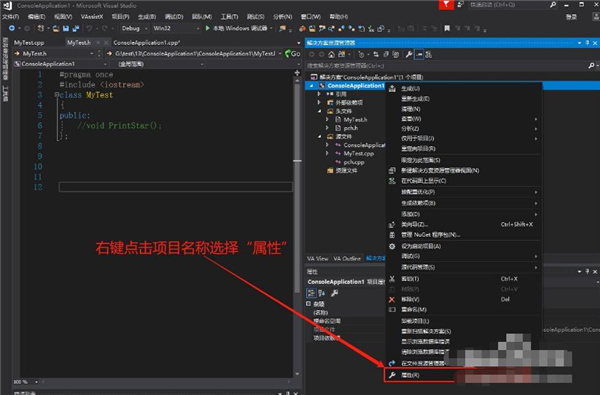
Task: Open the VAssistX menu
Action: coord(92,17)
